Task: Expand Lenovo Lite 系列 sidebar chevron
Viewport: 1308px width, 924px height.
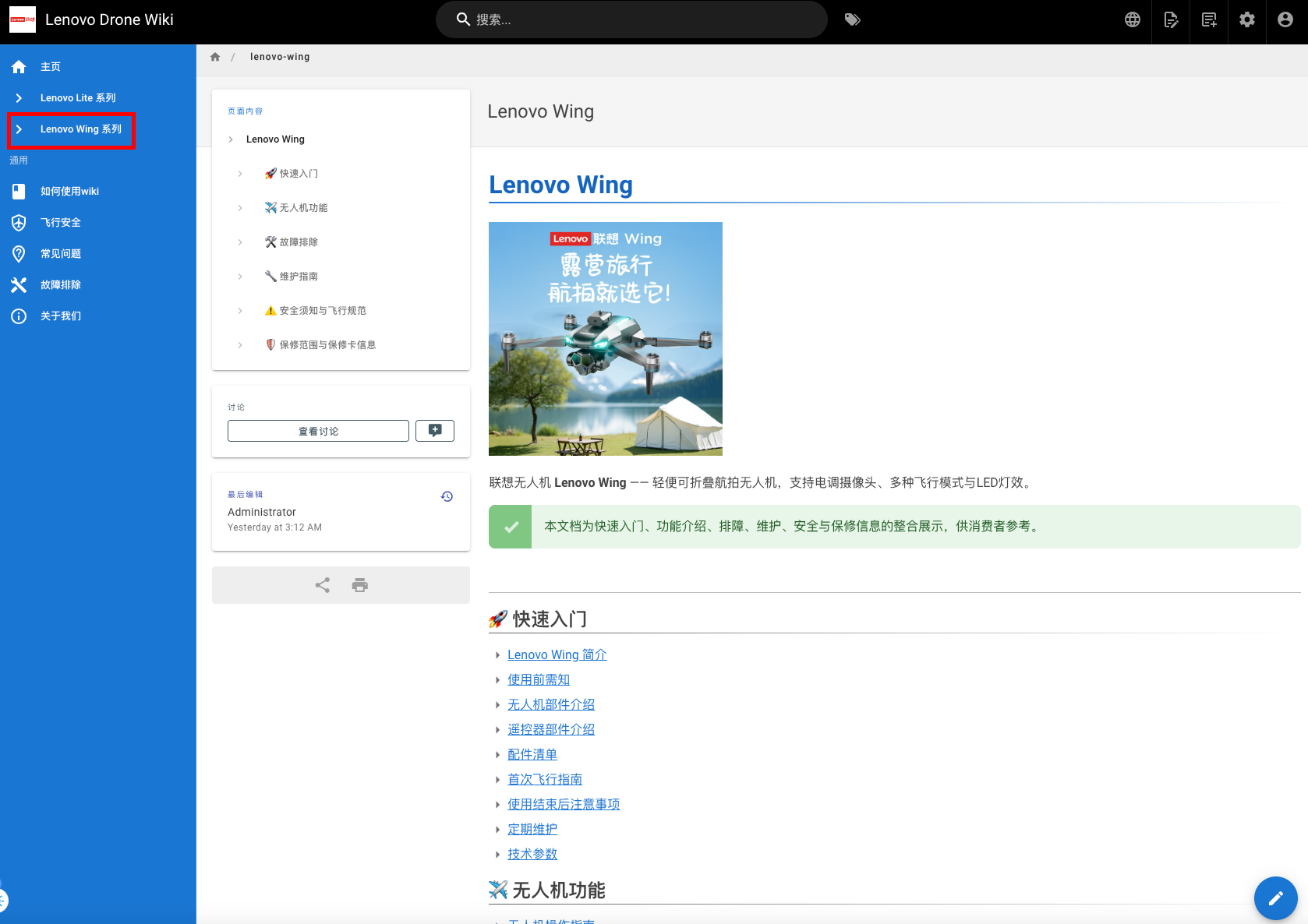Action: [x=19, y=98]
